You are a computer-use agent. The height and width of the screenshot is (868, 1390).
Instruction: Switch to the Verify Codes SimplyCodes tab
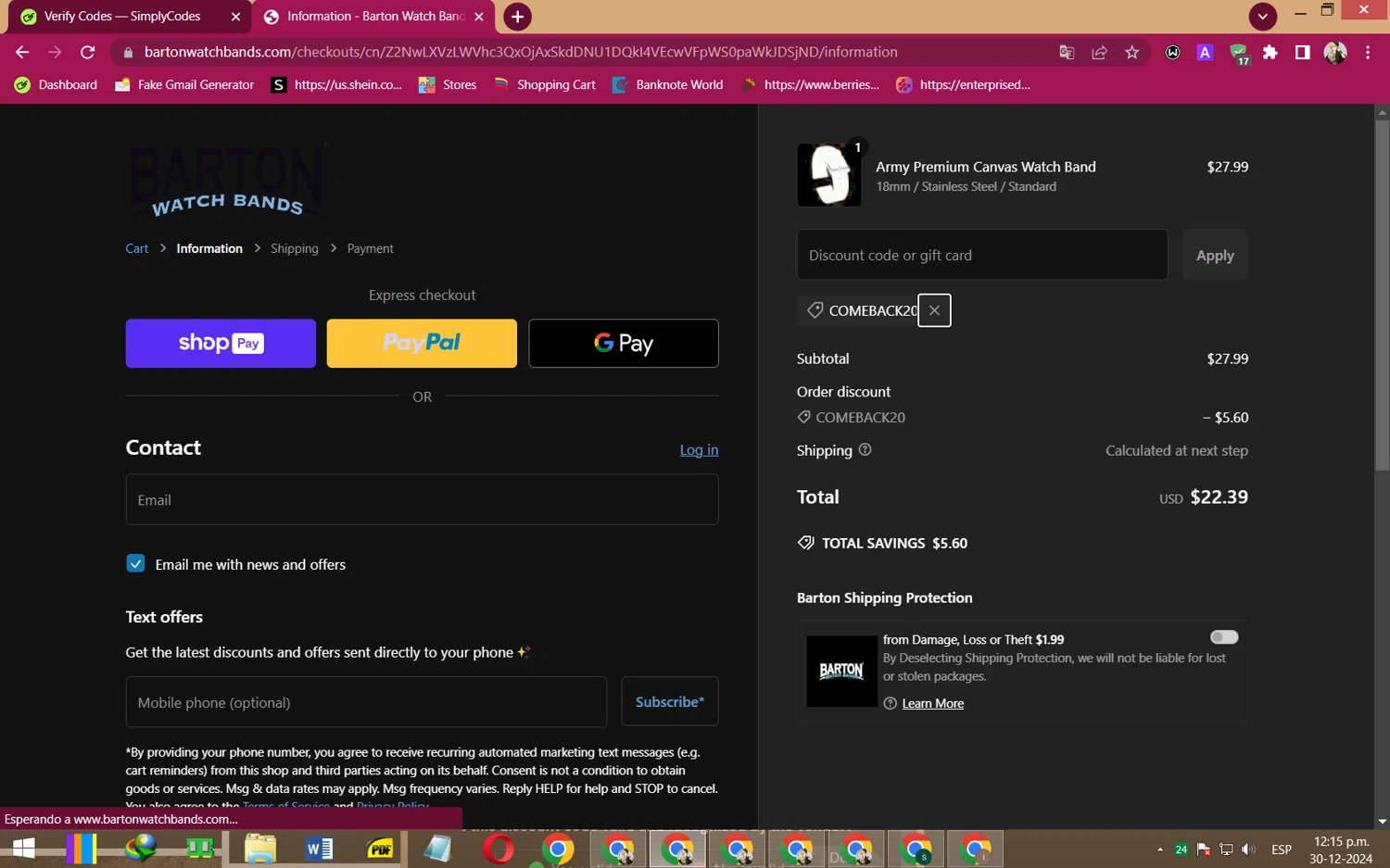click(120, 17)
